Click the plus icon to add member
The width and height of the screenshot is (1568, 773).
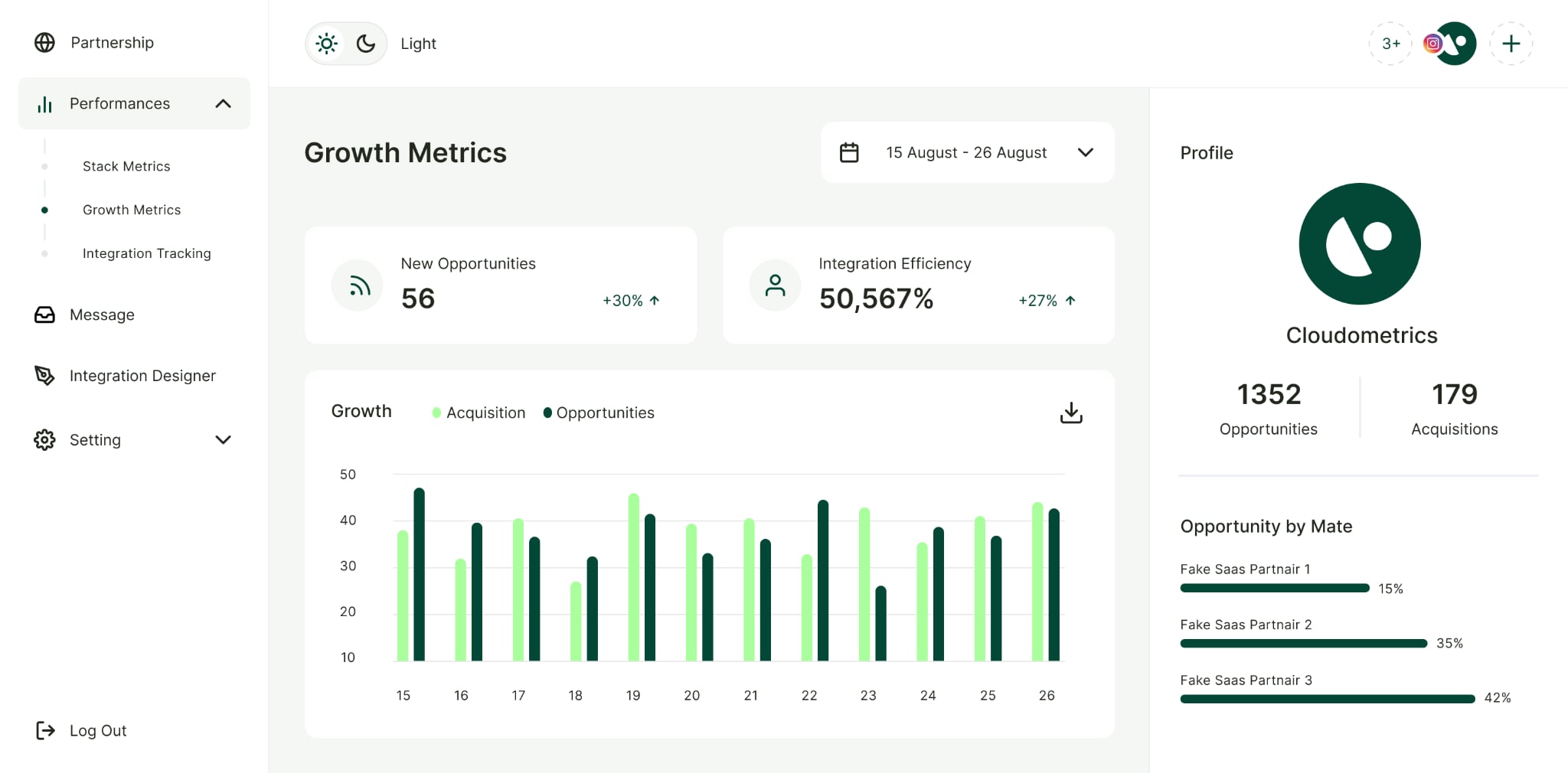(x=1511, y=44)
